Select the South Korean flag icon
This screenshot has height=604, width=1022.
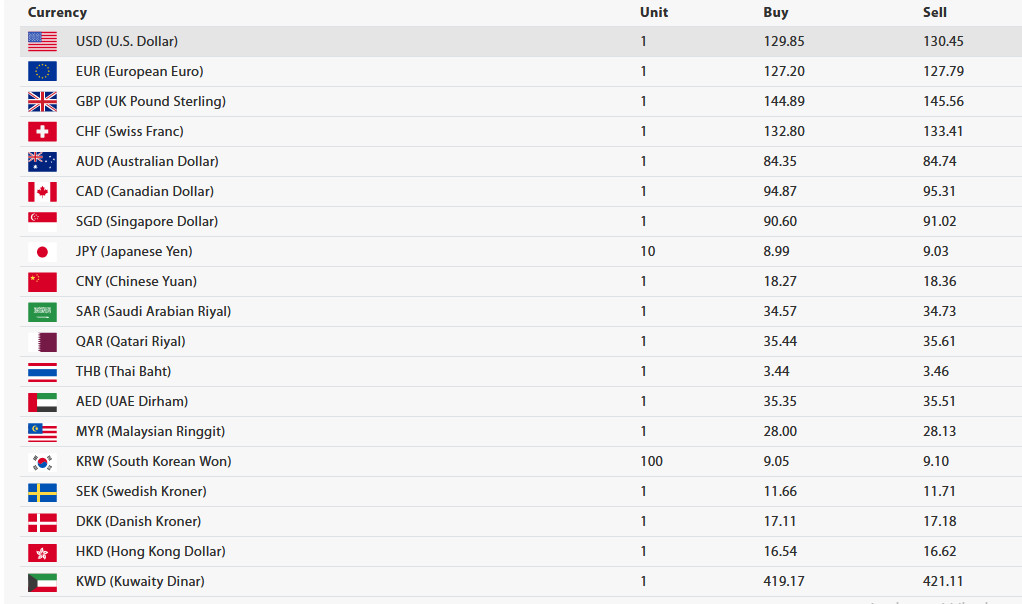pos(42,462)
